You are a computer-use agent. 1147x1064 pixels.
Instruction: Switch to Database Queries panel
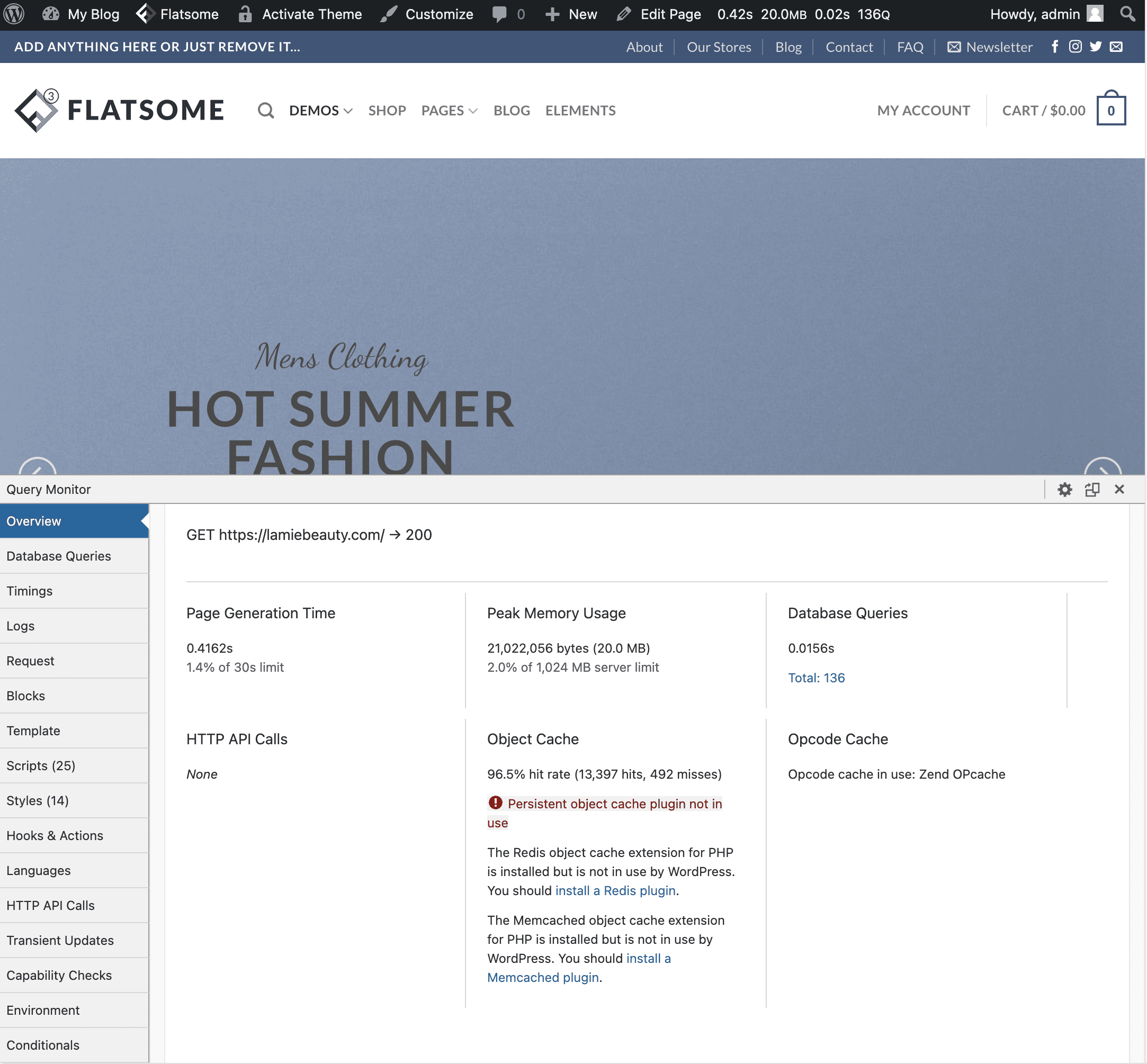coord(59,556)
